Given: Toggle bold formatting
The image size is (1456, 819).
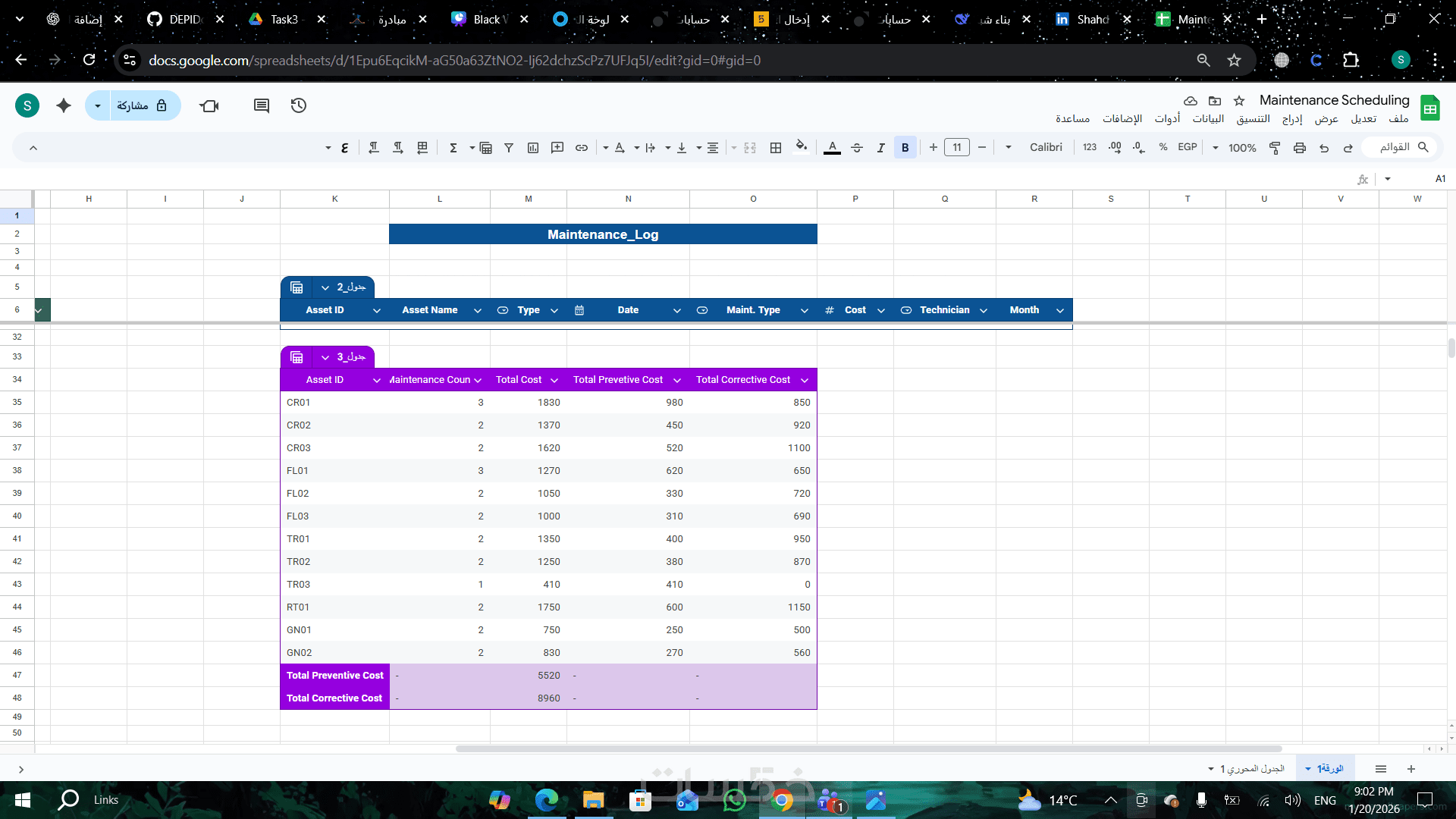Looking at the screenshot, I should [905, 148].
